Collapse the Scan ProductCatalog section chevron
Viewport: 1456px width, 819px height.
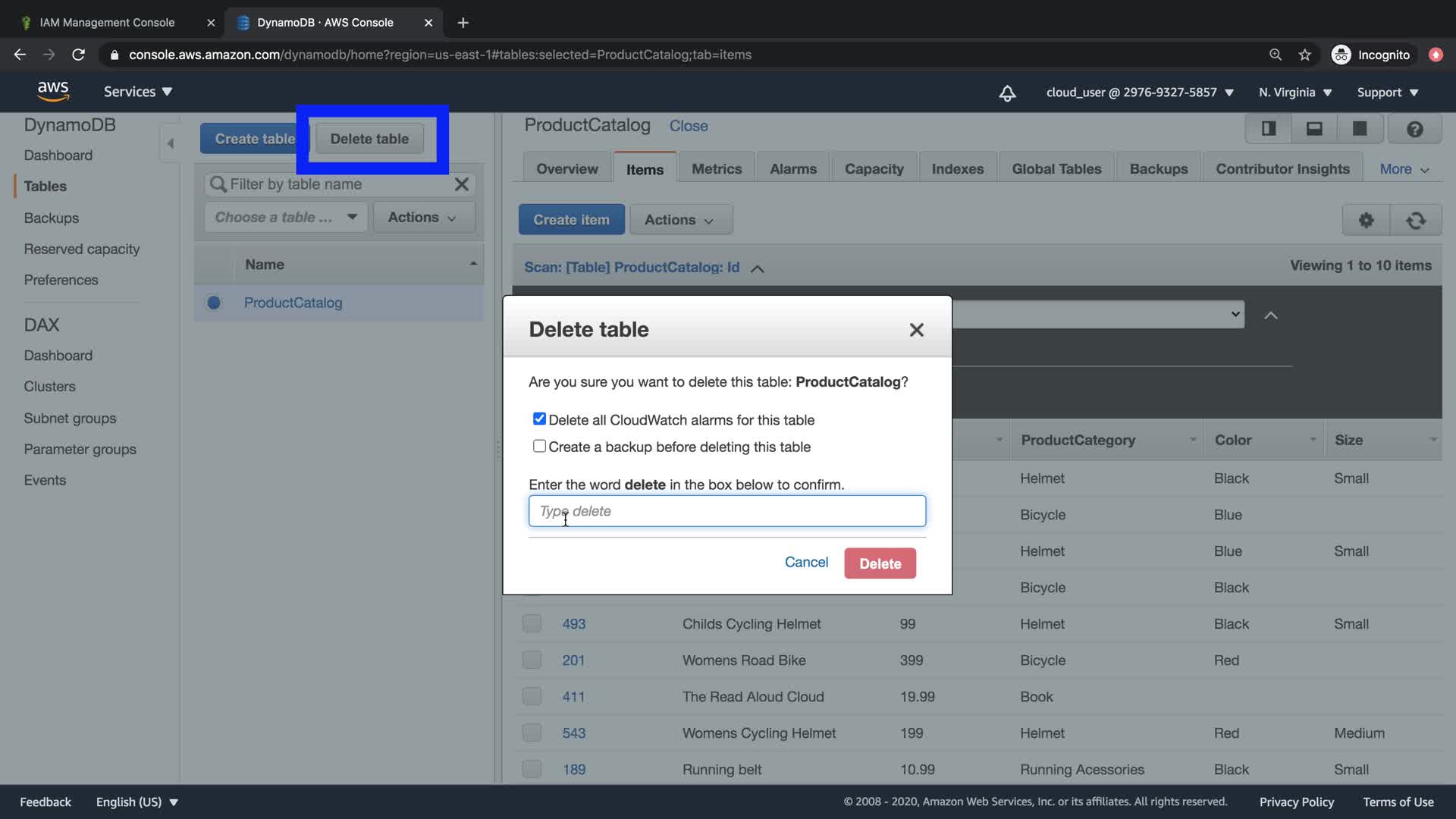coord(757,268)
